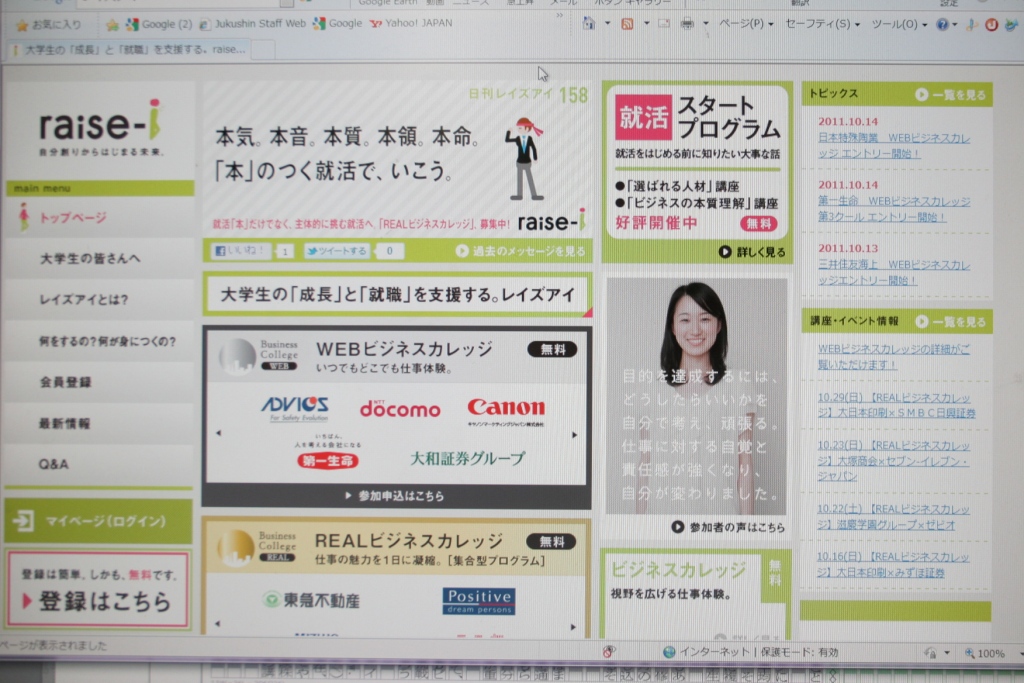Expand the RSS feeds dropdown arrow

coord(646,24)
